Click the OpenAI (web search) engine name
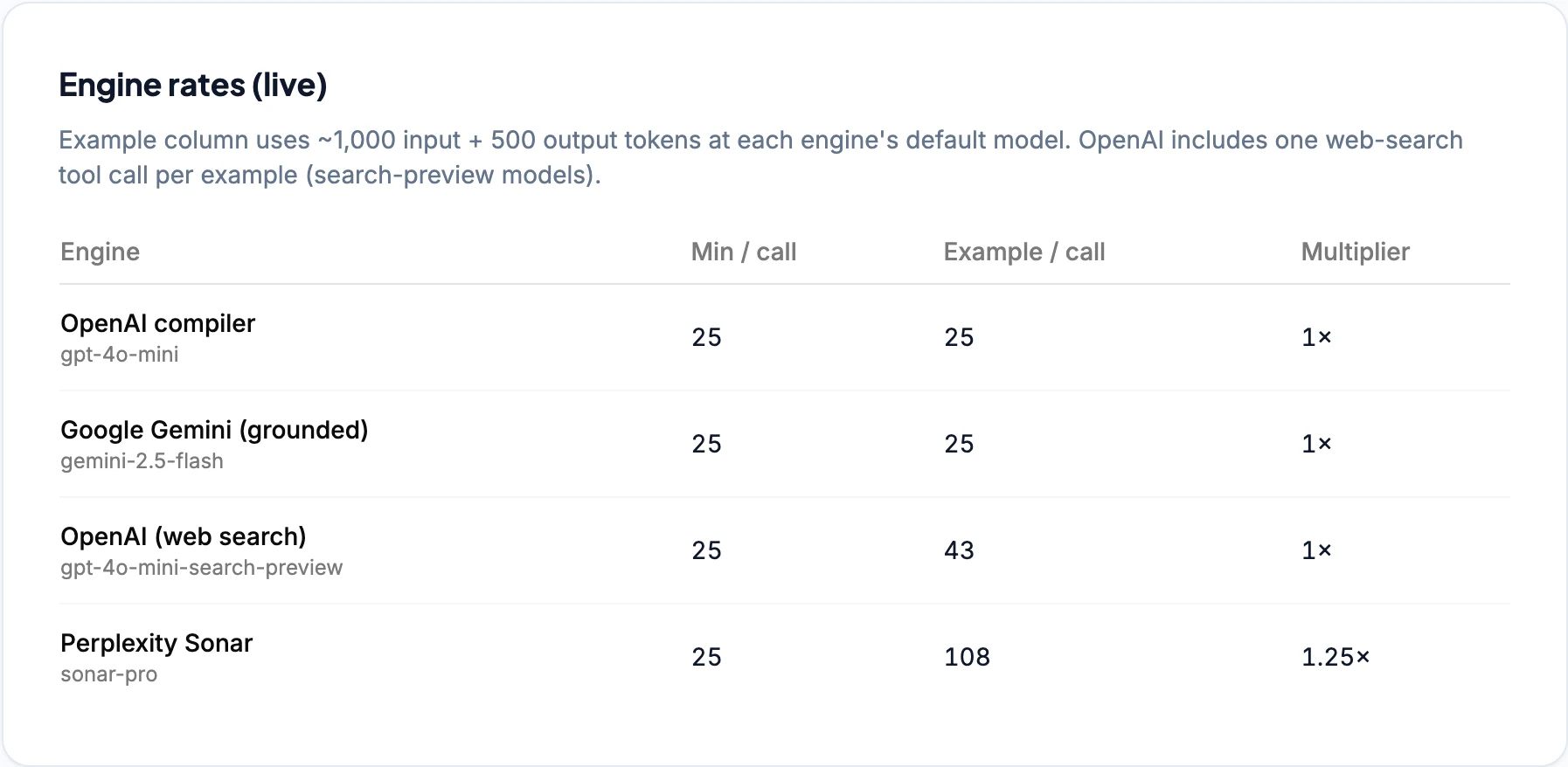Viewport: 1568px width, 767px height. (x=184, y=537)
